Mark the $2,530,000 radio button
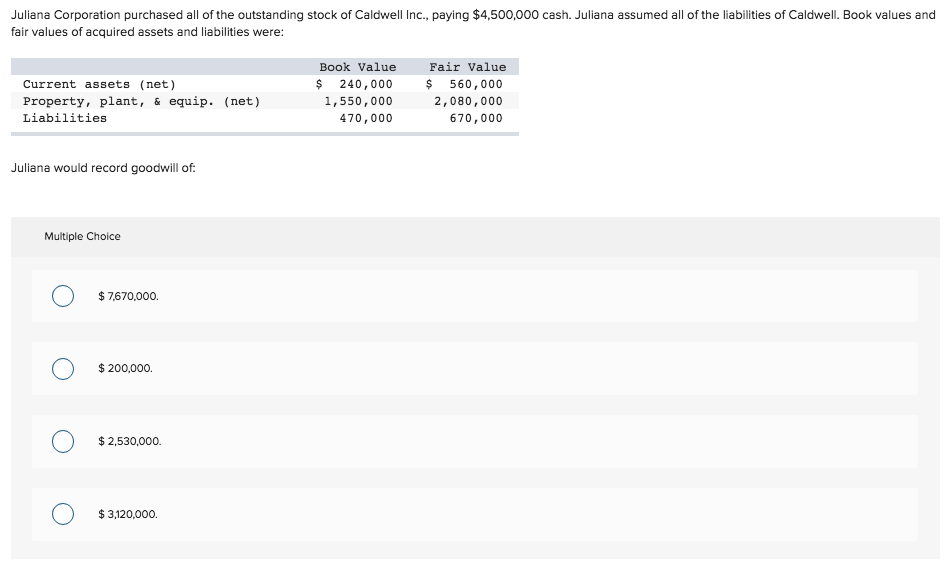The width and height of the screenshot is (949, 572). point(63,441)
